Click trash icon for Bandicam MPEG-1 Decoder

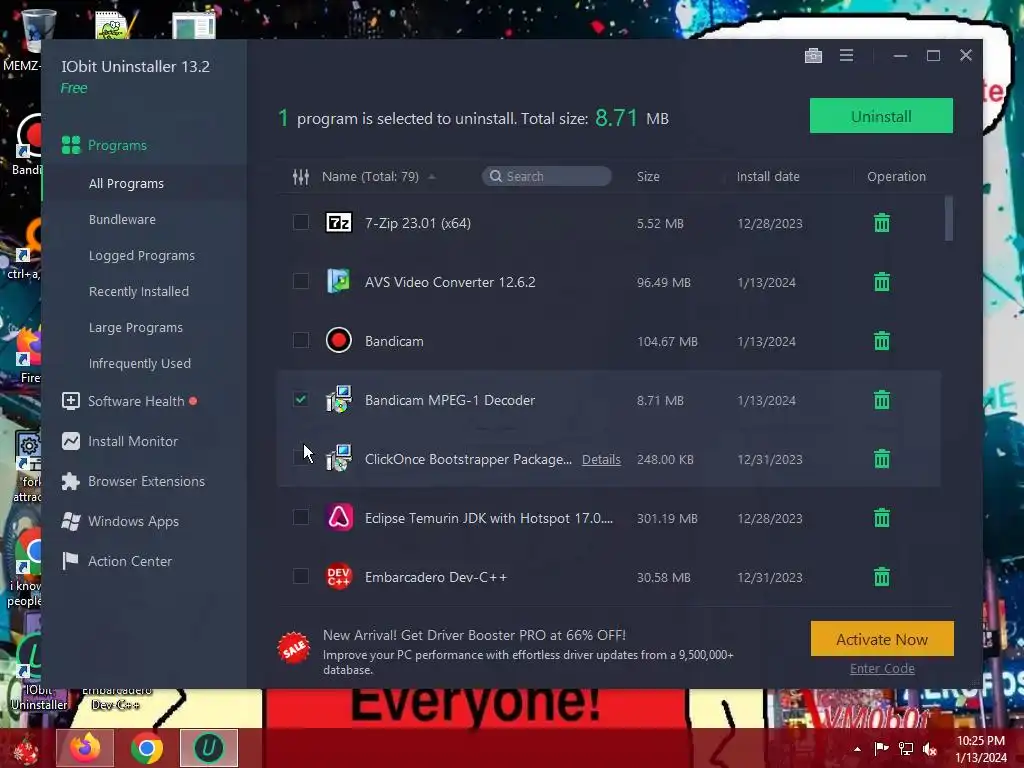click(x=882, y=400)
